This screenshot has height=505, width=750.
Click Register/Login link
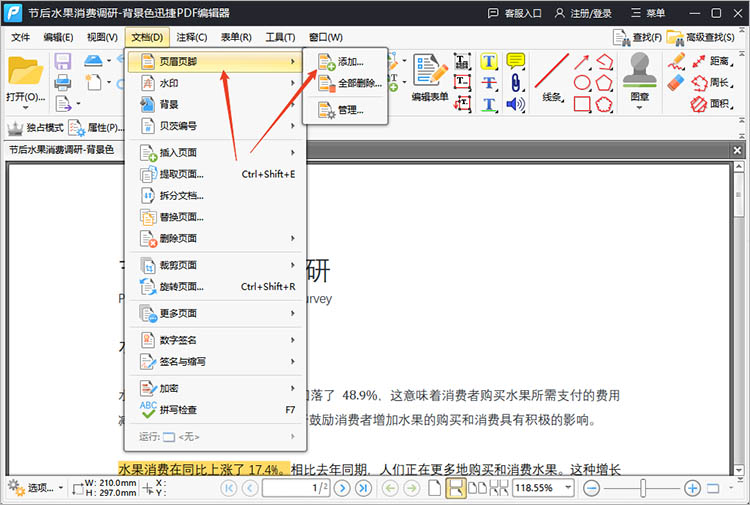pyautogui.click(x=583, y=13)
